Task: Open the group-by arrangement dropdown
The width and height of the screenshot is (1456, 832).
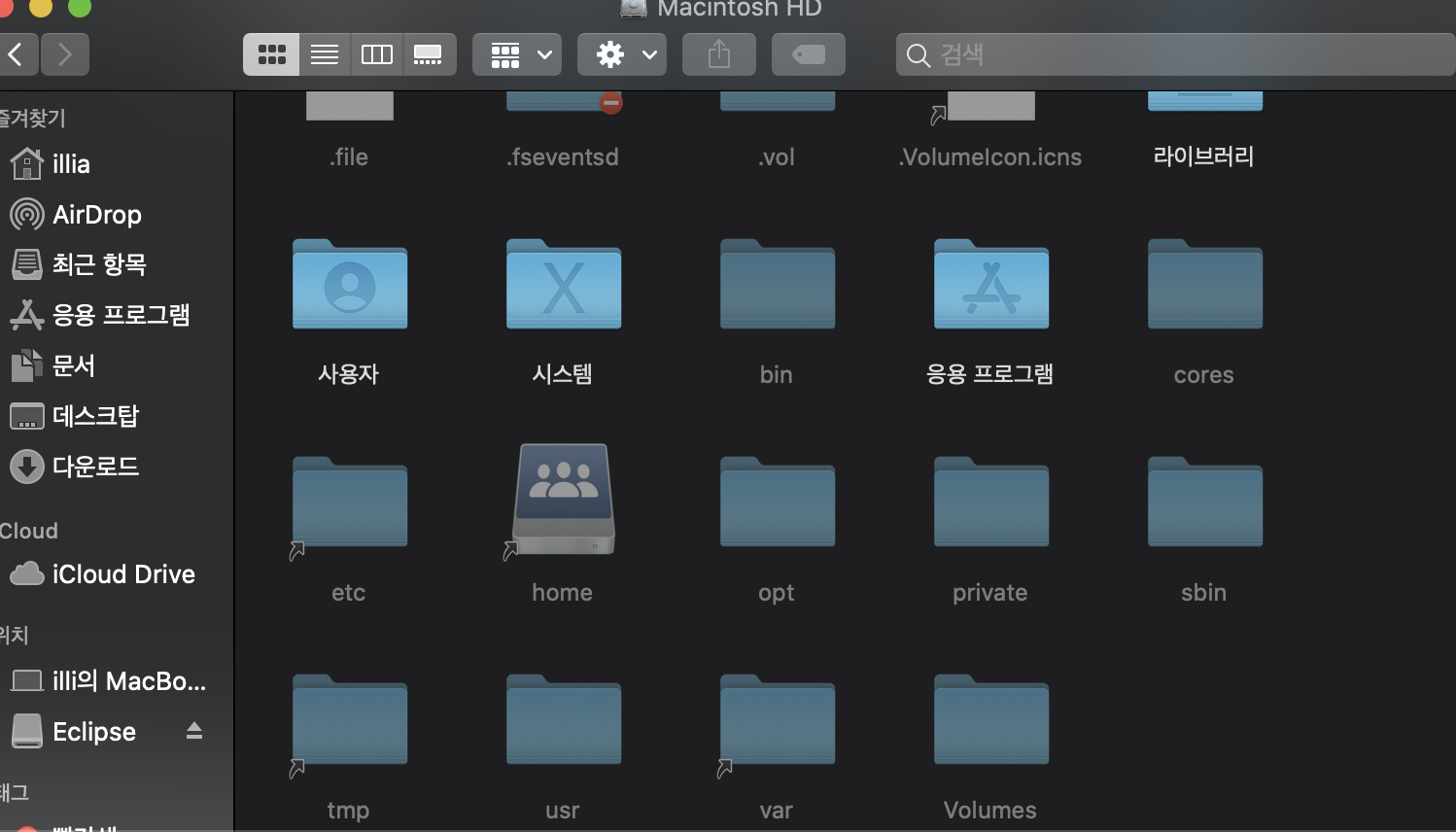Action: [x=517, y=54]
